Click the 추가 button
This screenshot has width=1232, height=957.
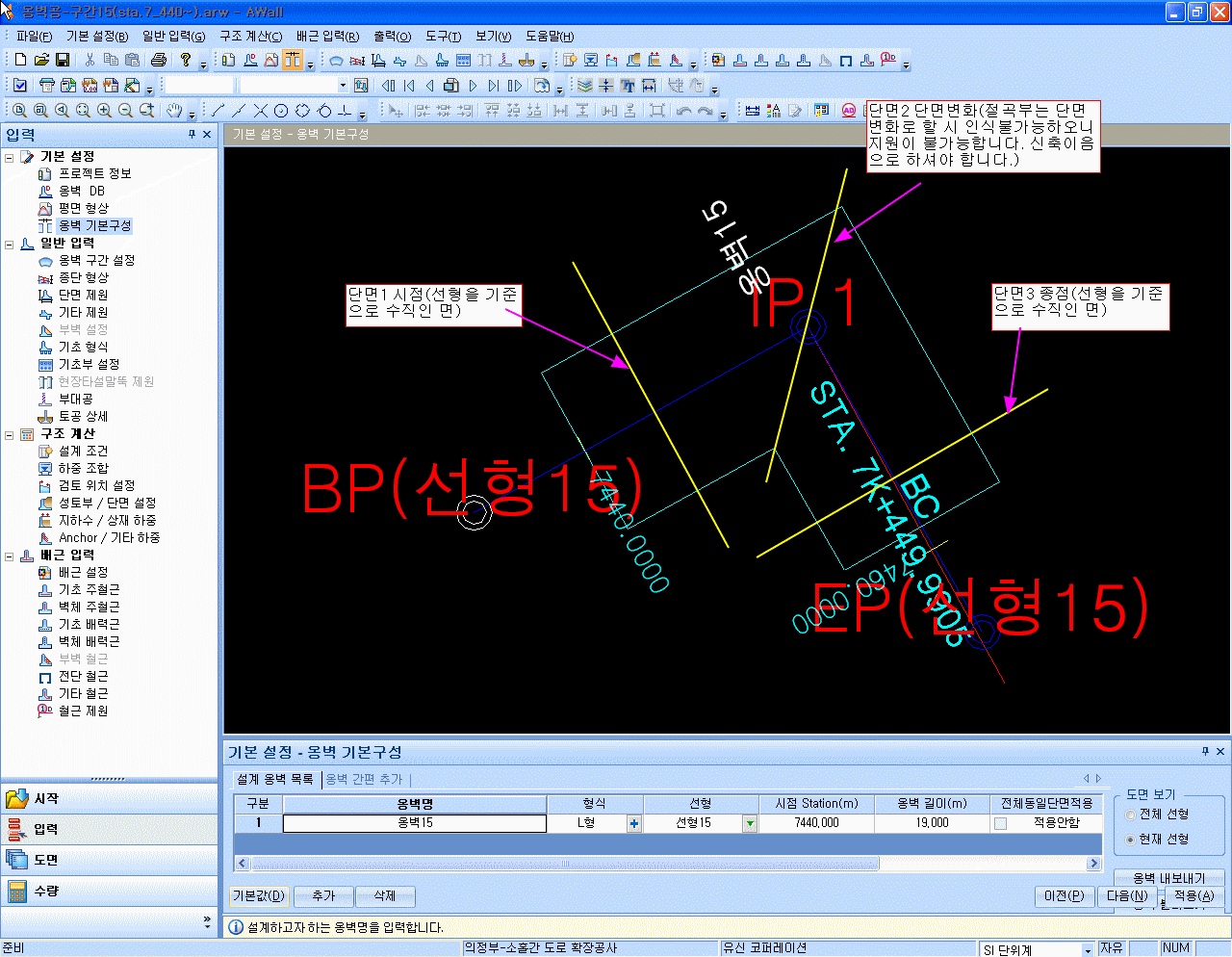pos(323,896)
